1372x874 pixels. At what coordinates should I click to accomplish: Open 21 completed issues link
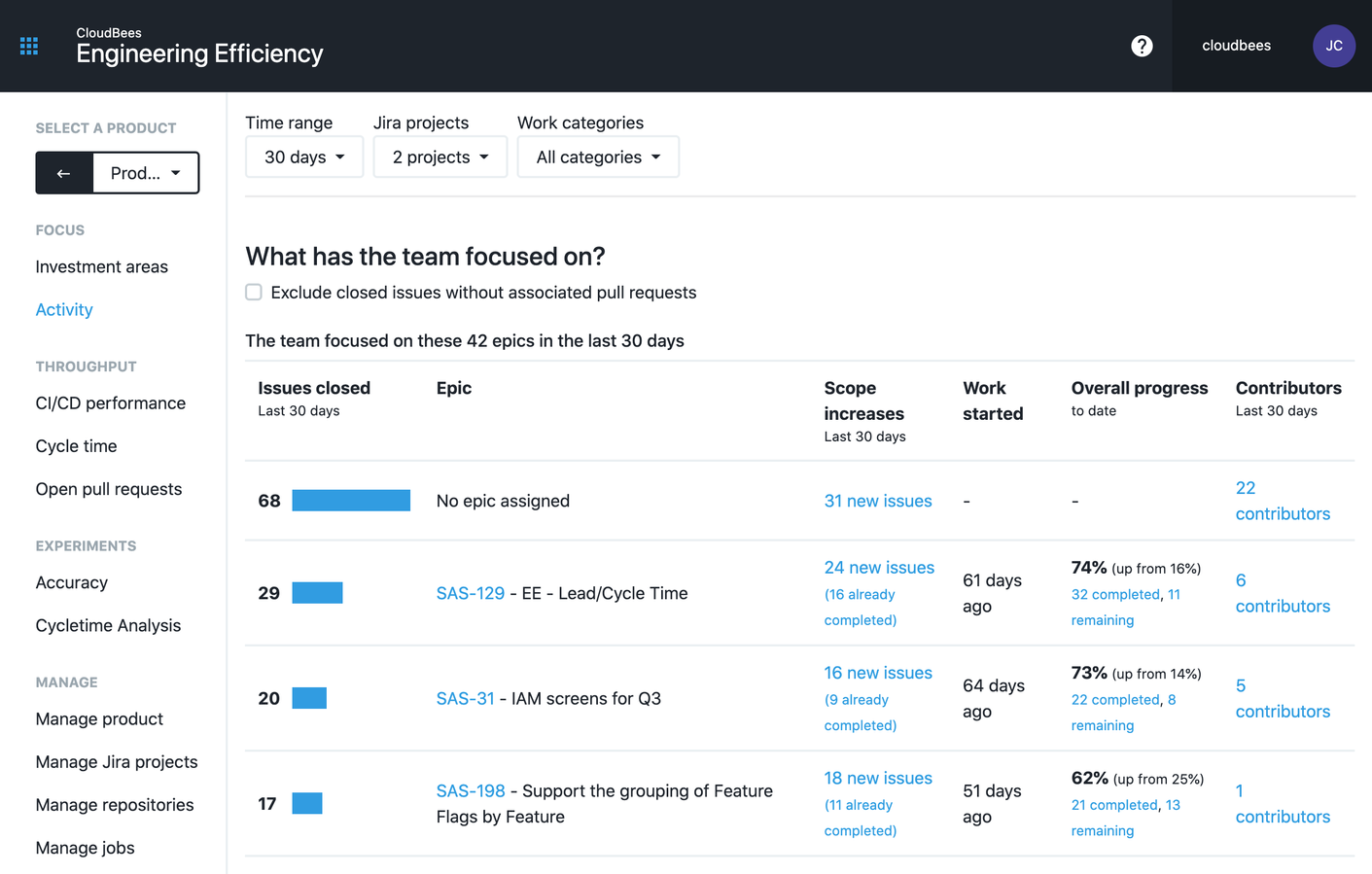tap(1114, 805)
